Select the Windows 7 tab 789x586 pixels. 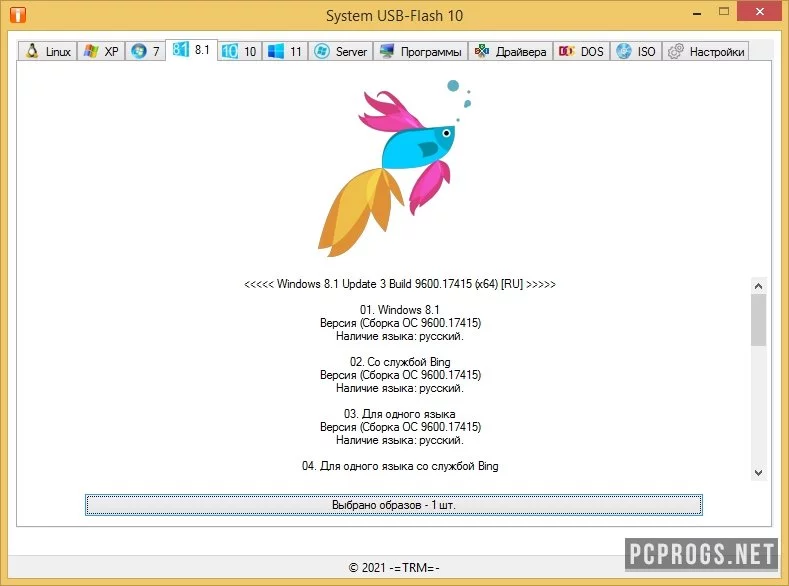click(145, 51)
